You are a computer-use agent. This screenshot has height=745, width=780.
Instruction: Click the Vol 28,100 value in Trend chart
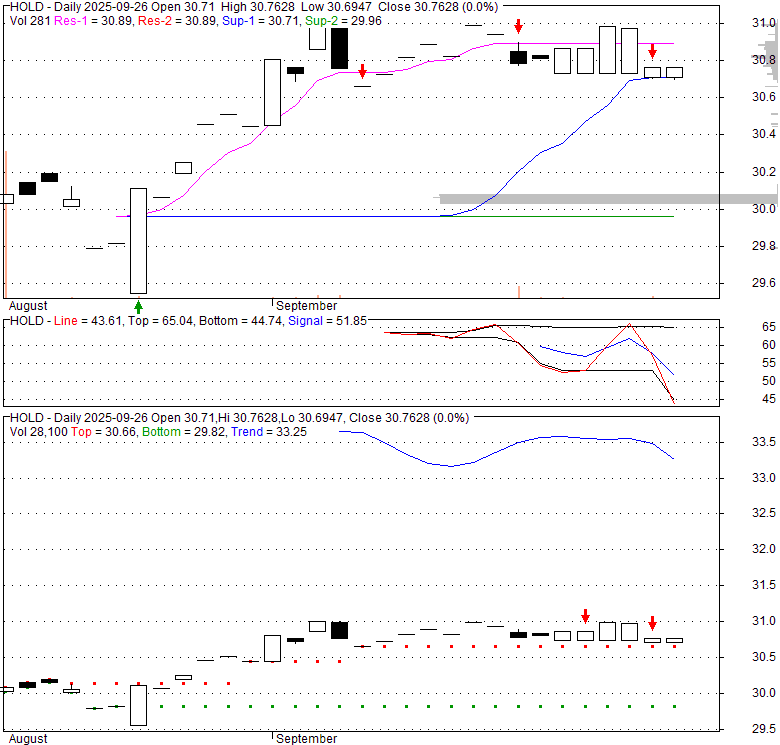(38, 432)
